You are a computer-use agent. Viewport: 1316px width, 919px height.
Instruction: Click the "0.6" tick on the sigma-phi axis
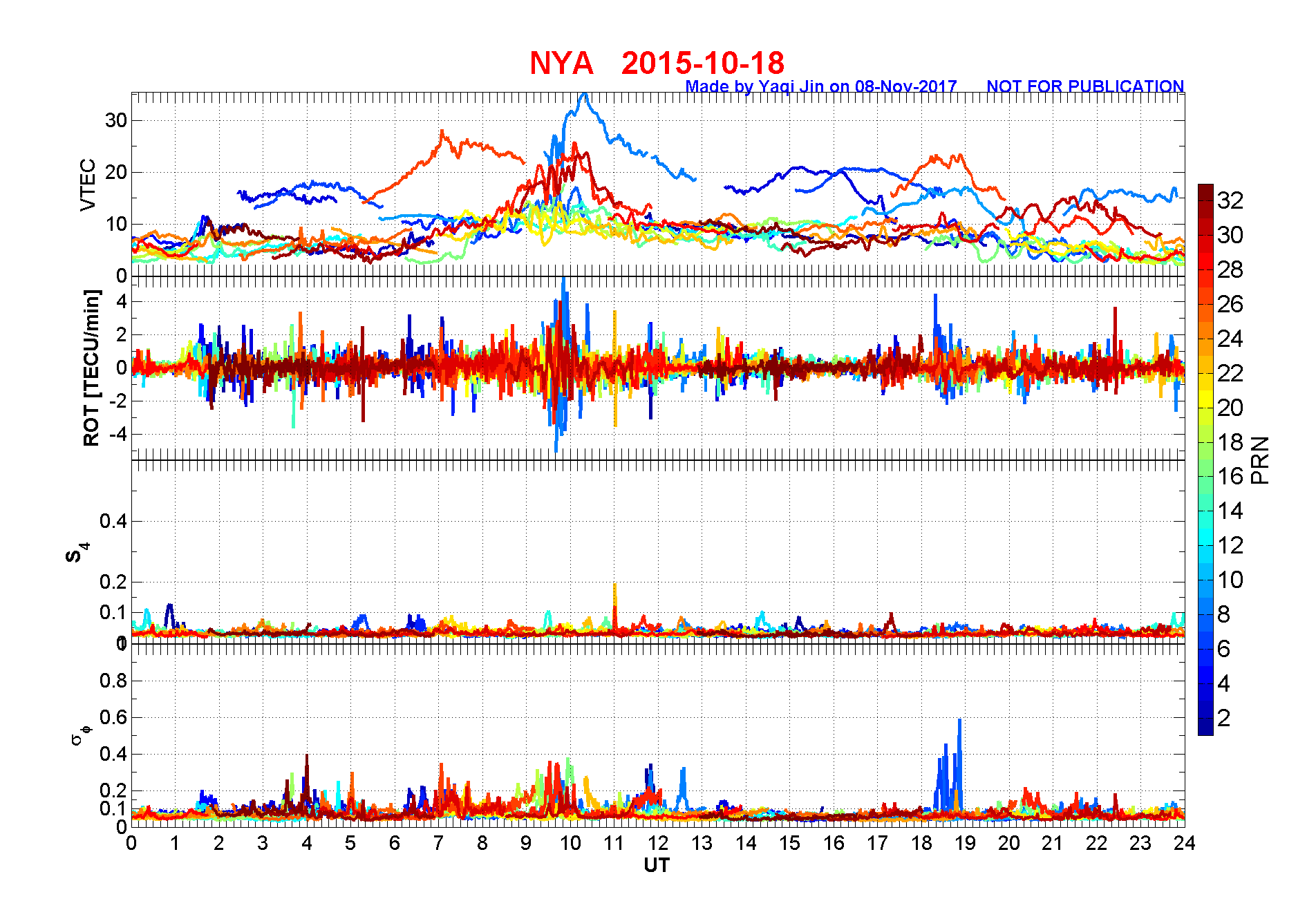113,717
